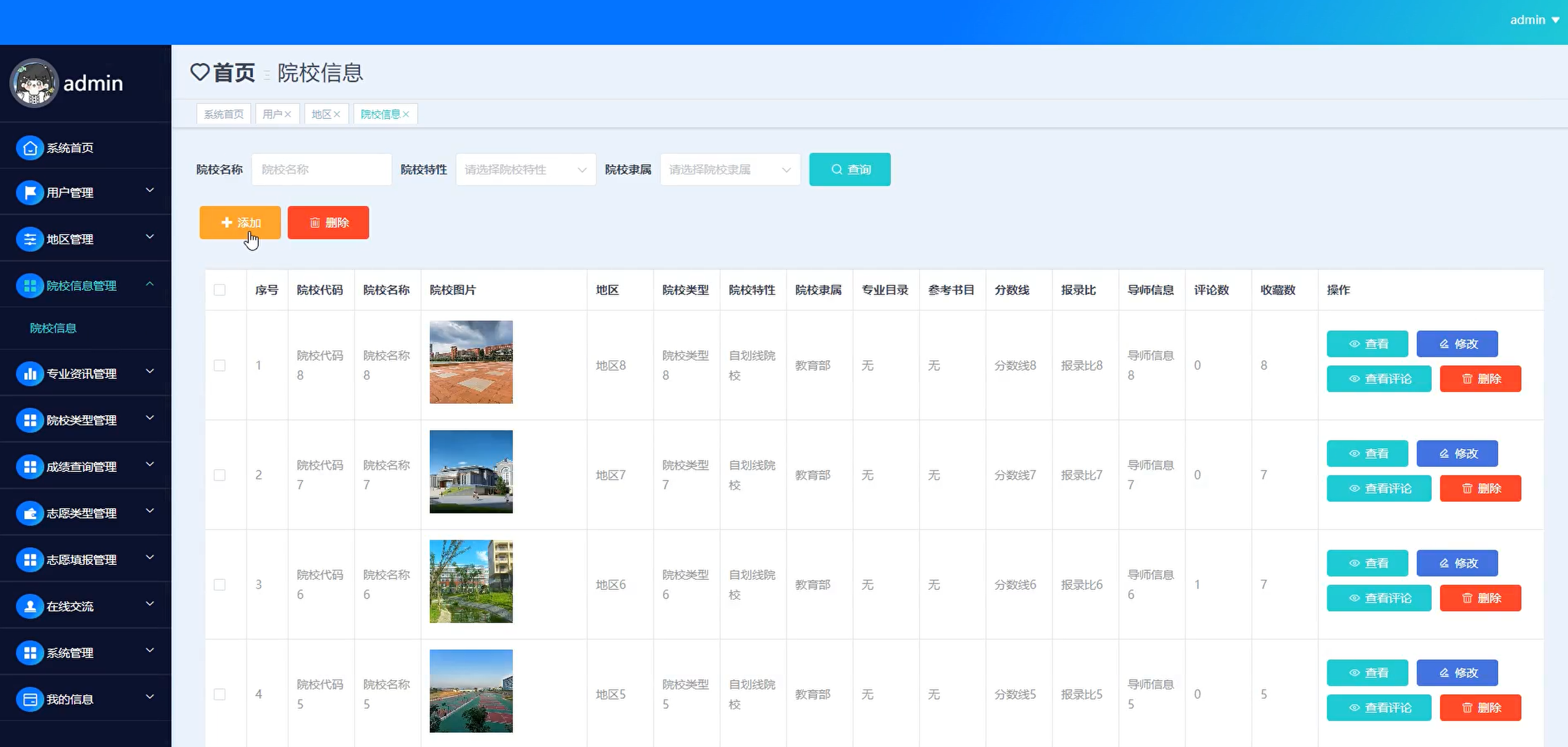Click the 删除 button in row 2

click(x=1481, y=488)
